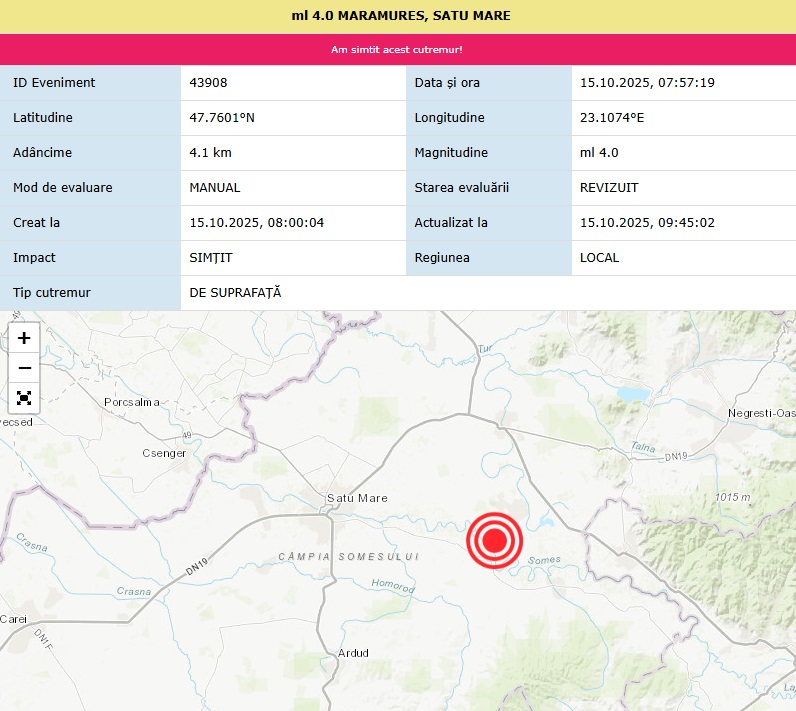The image size is (796, 711).
Task: Toggle fullscreen map view
Action: tap(24, 398)
